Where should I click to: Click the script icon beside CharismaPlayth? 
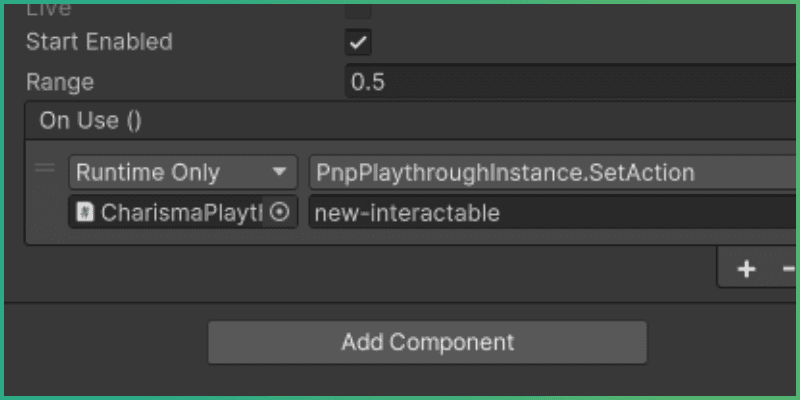85,212
